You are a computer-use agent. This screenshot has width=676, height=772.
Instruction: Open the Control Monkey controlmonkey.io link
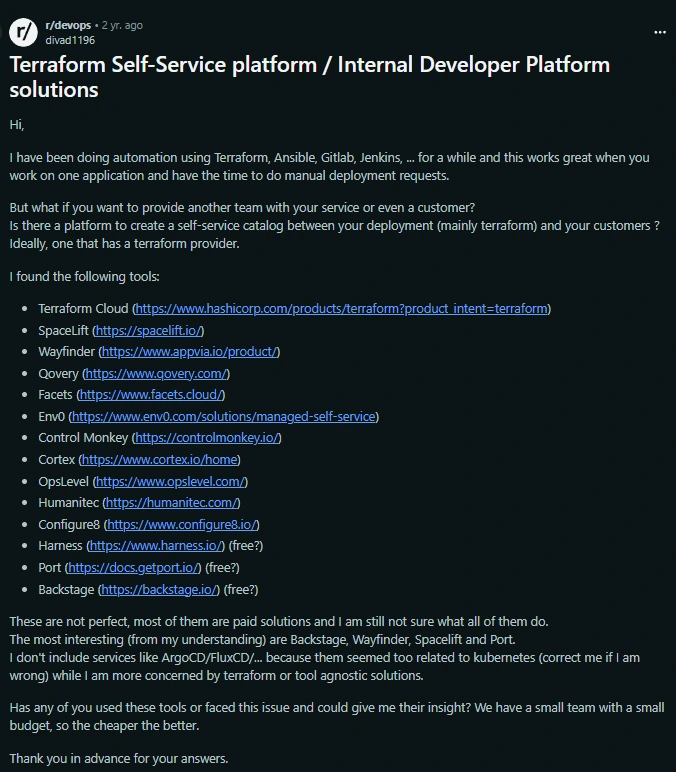pyautogui.click(x=206, y=438)
